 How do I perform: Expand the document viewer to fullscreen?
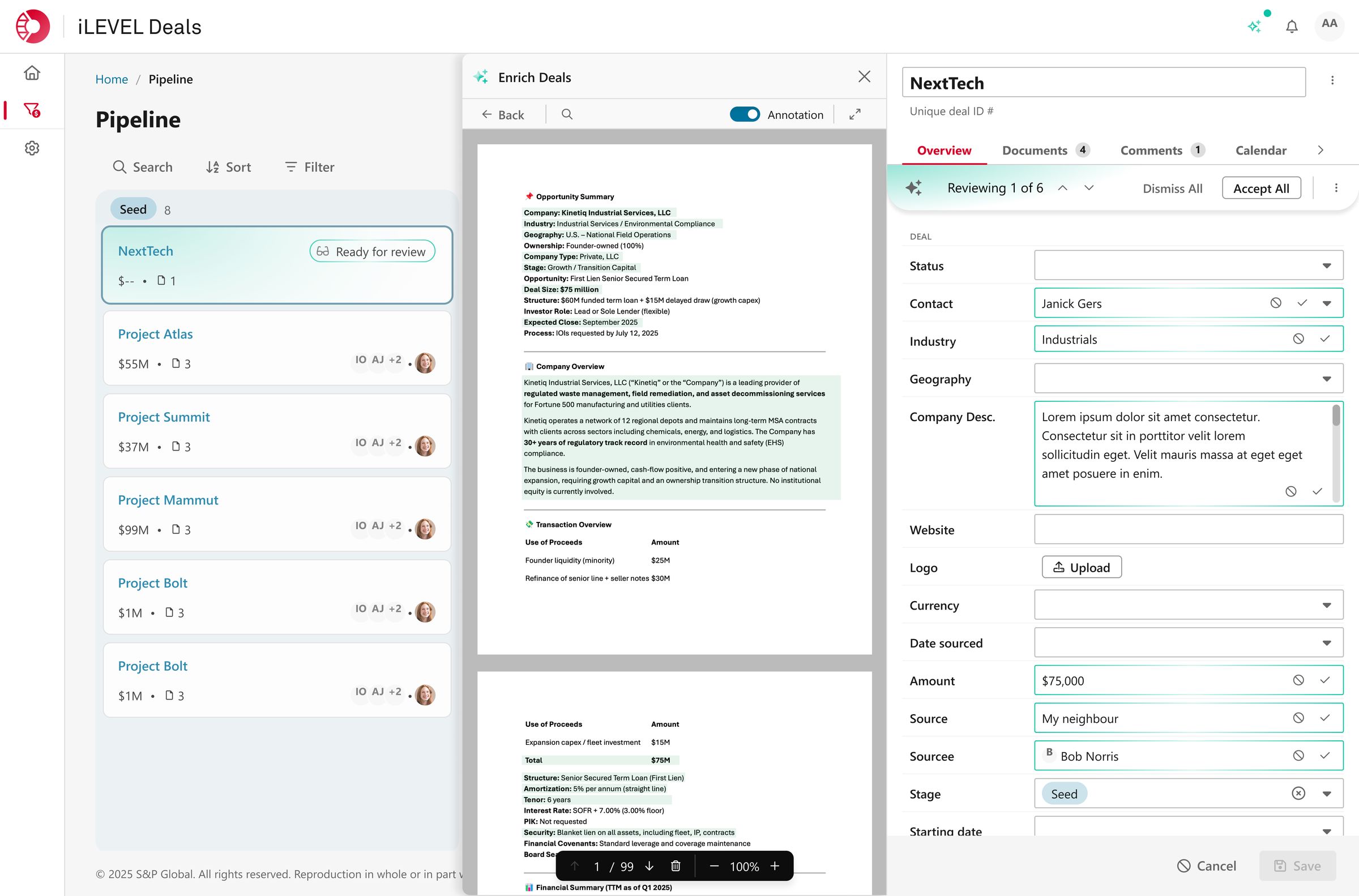tap(855, 114)
